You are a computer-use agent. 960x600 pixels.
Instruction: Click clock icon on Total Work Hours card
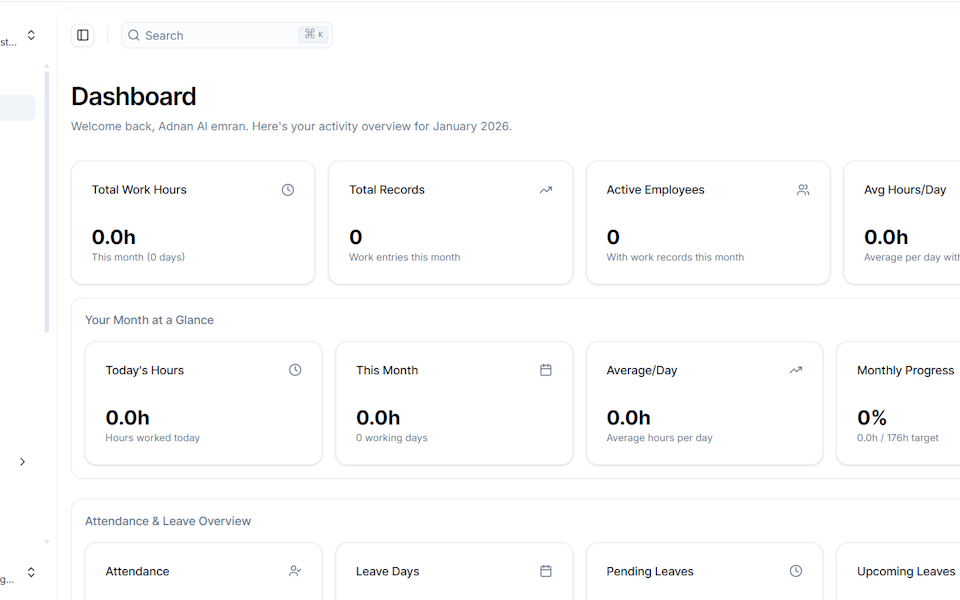[288, 190]
